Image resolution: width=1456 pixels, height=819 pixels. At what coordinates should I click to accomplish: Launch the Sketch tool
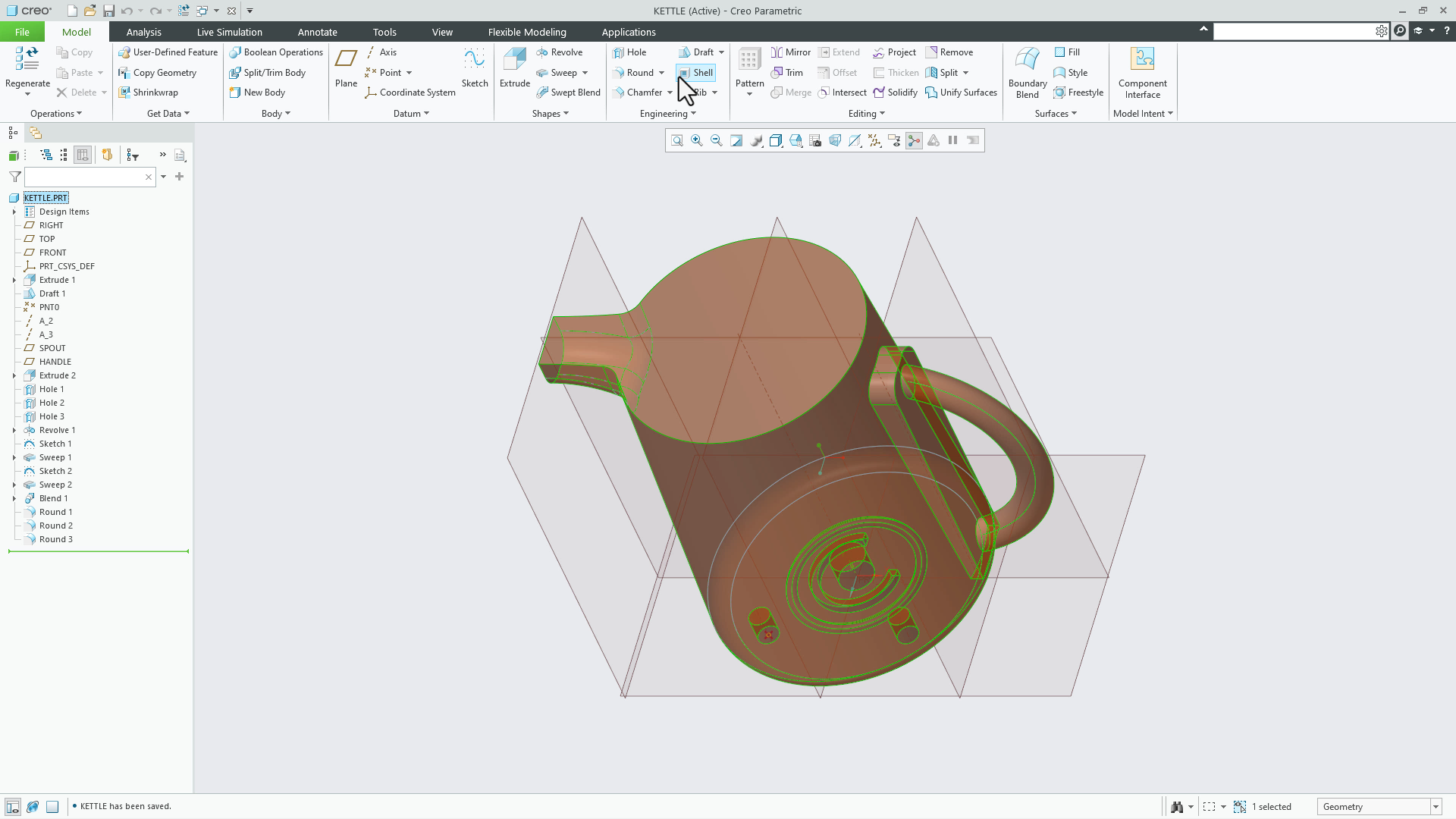point(475,68)
